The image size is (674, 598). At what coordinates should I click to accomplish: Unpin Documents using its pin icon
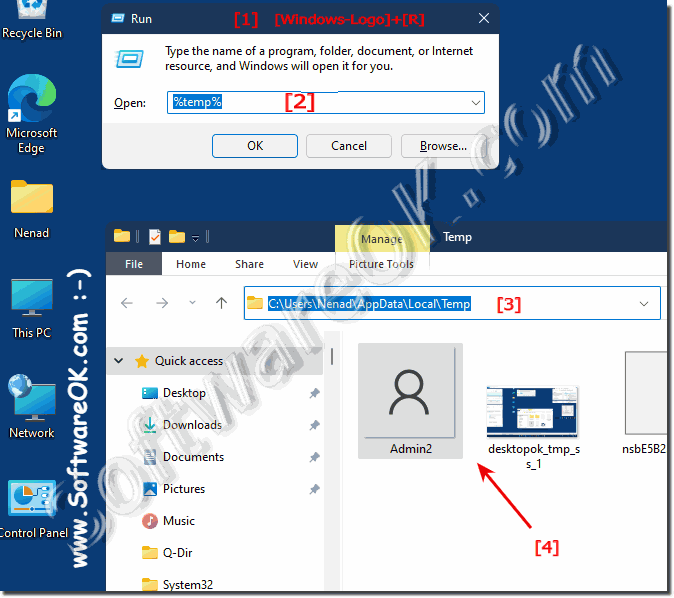(314, 457)
